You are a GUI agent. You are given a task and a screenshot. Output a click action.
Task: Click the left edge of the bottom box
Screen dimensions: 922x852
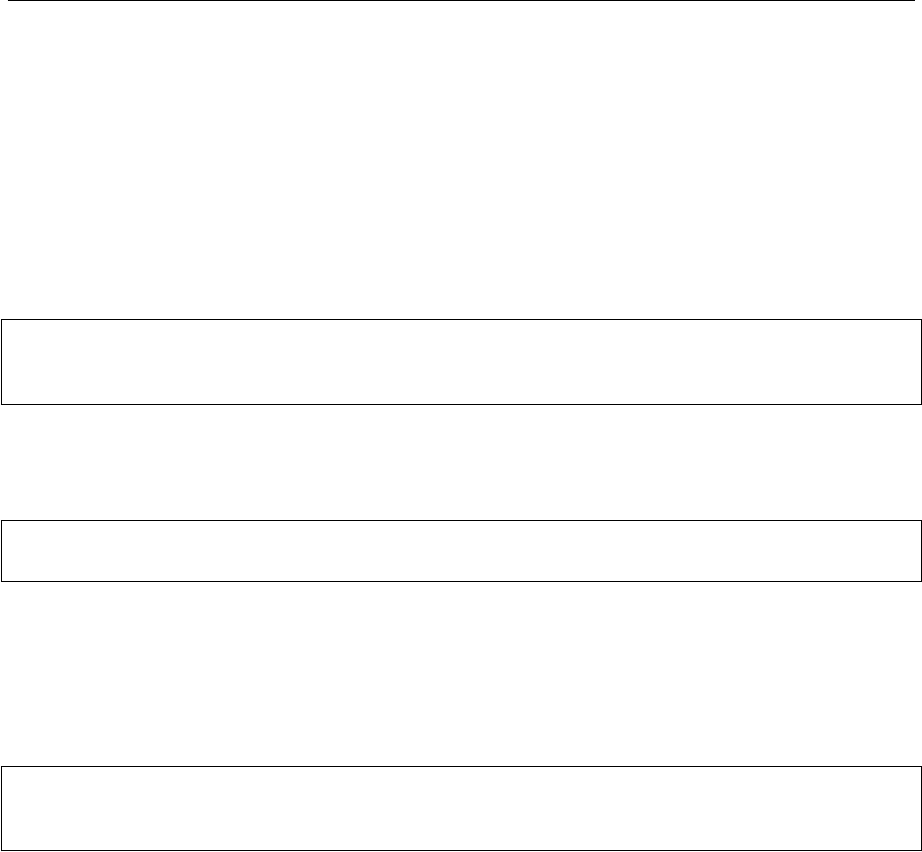point(1,809)
